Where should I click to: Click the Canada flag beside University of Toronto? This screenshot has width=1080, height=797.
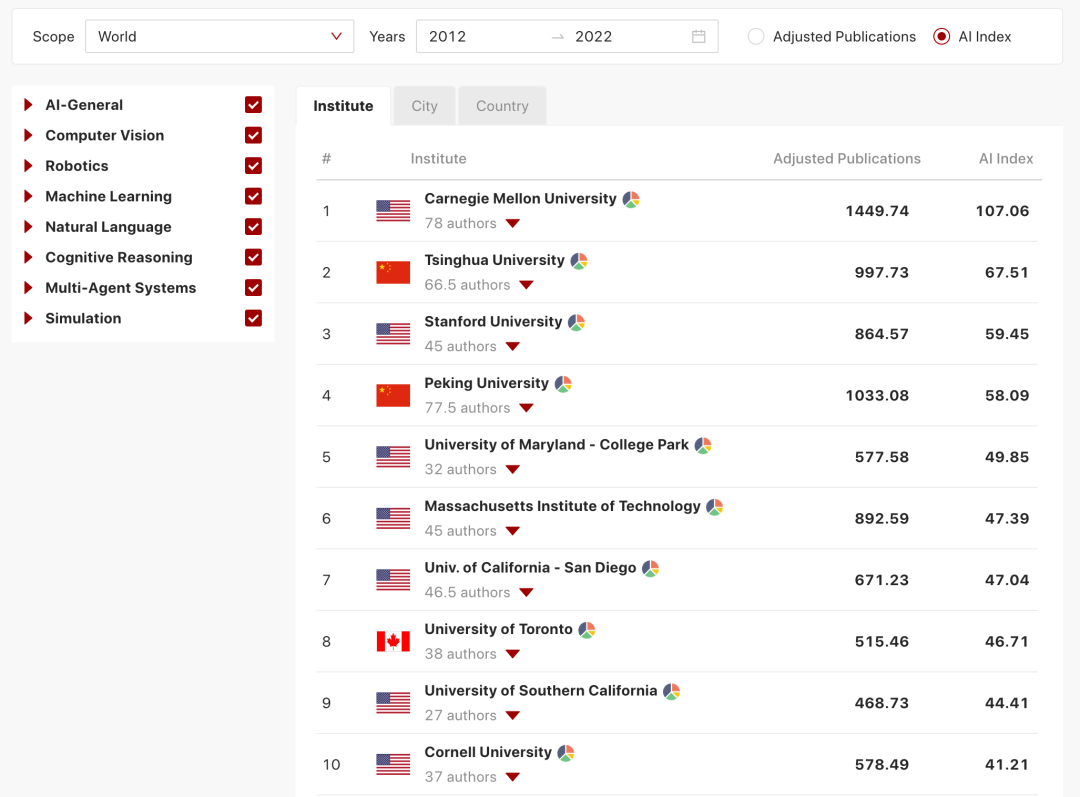click(x=393, y=641)
